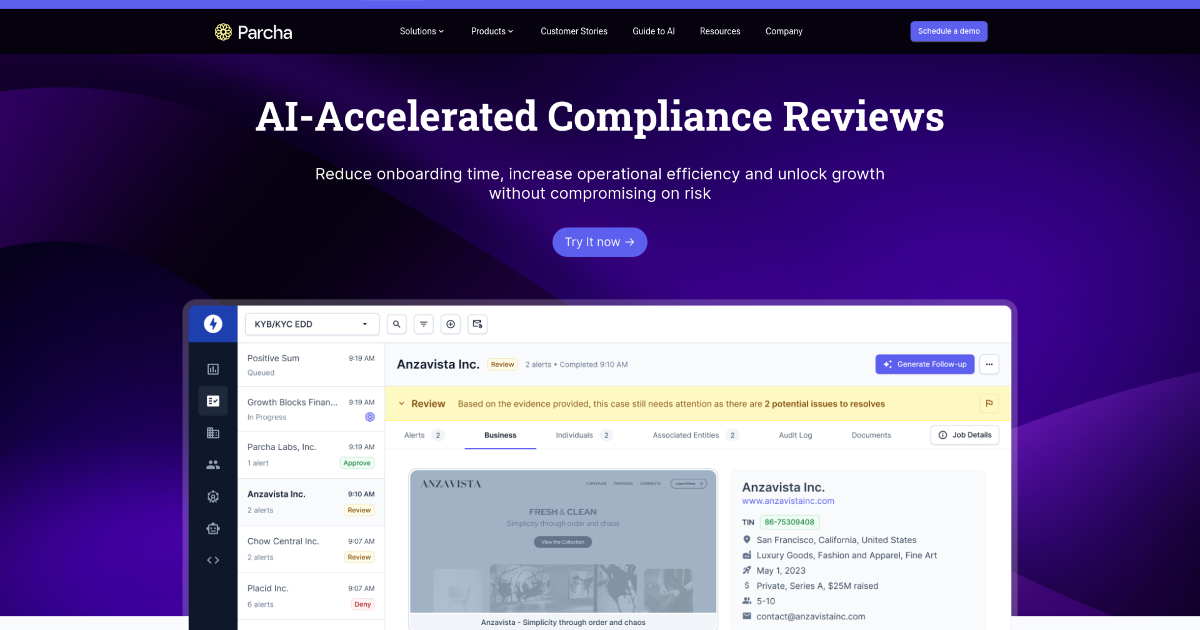Open the Products dropdown in navigation
1200x630 pixels.
pyautogui.click(x=492, y=31)
